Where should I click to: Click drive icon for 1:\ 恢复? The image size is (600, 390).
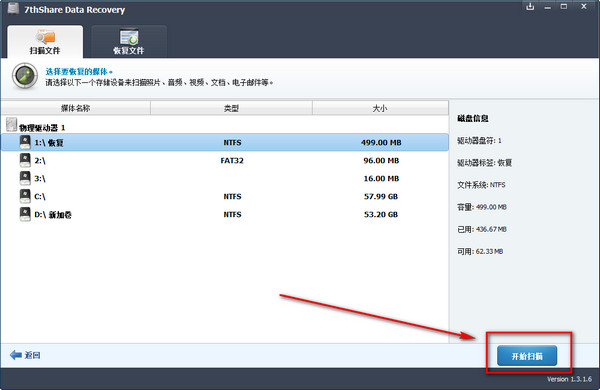(25, 142)
